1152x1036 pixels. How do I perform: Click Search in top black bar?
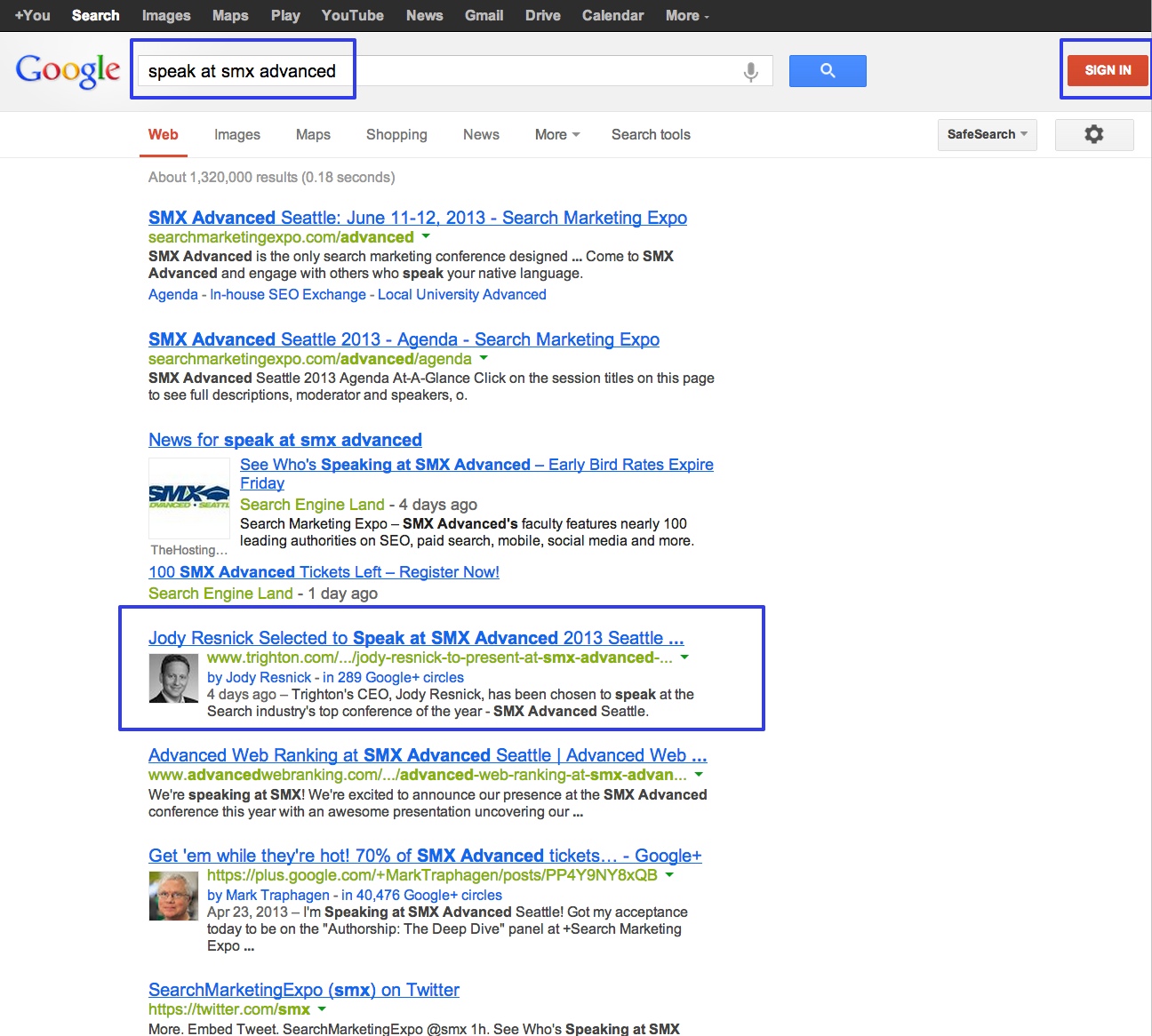click(96, 15)
